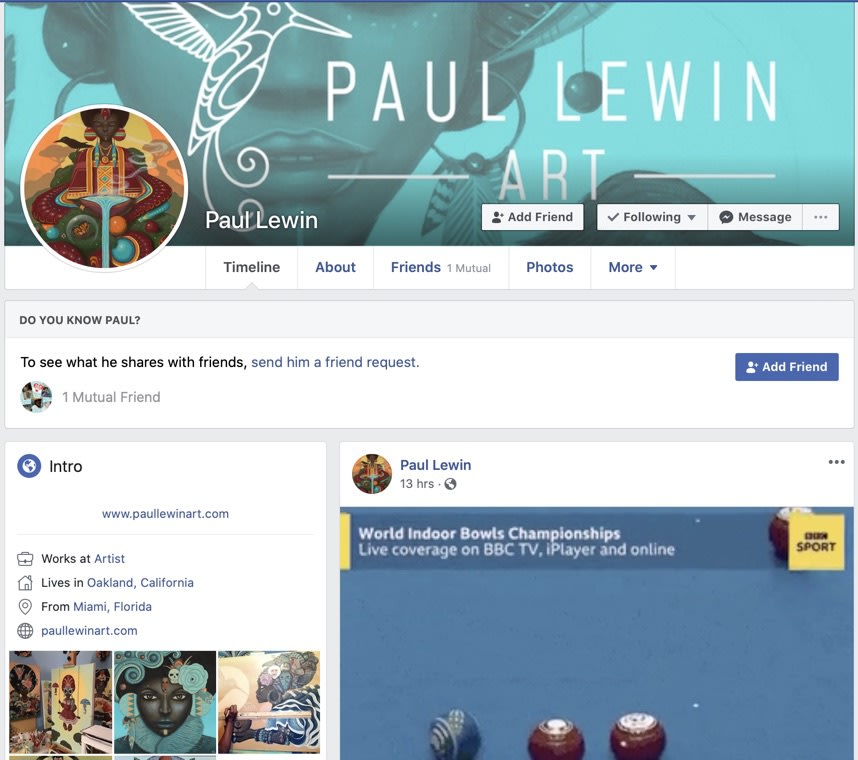
Task: Click the briefcase Works at icon
Action: point(25,559)
